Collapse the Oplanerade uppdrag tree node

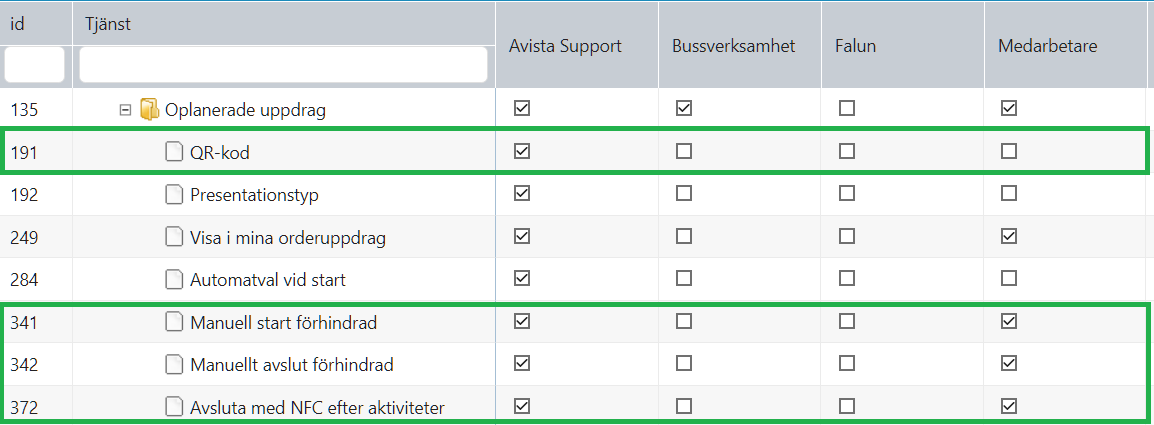coord(125,110)
